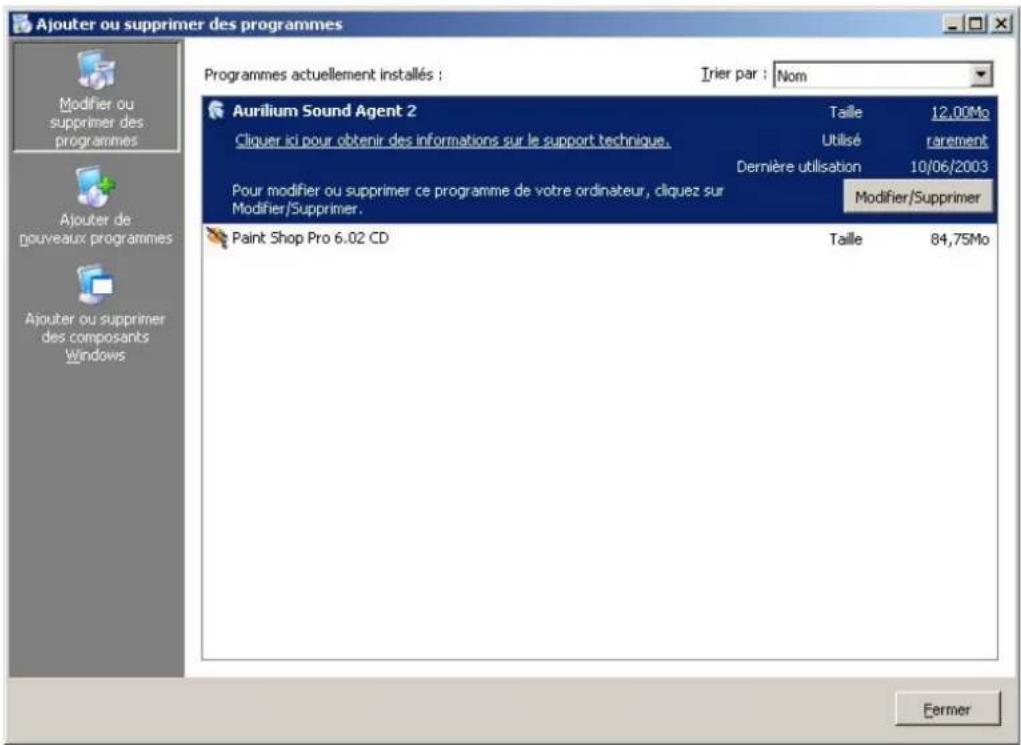Screen dimensions: 1021x745
Task: Click the 12,00Mo size link
Action: (960, 113)
